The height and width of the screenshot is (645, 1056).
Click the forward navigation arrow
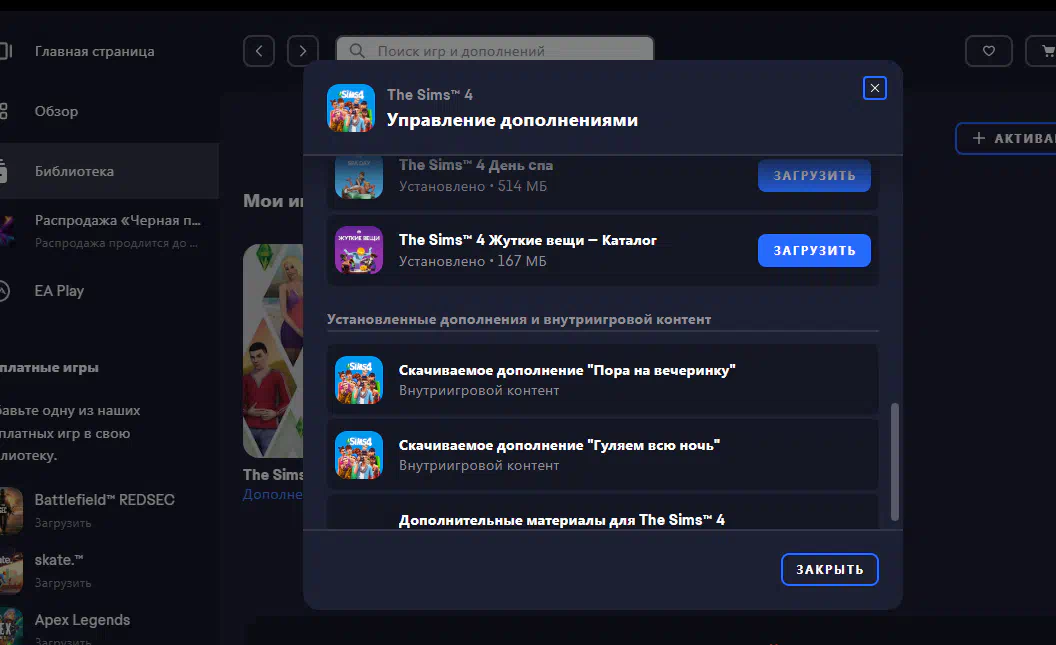pyautogui.click(x=302, y=51)
